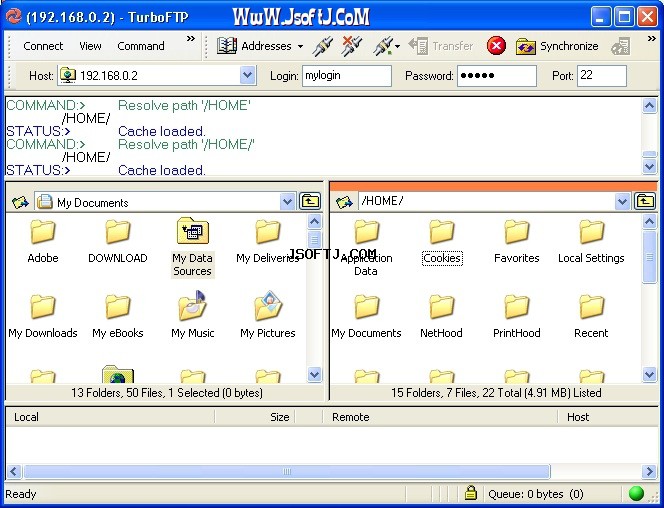This screenshot has width=664, height=508.
Task: Click the log pane scroll up arrow
Action: 650,105
